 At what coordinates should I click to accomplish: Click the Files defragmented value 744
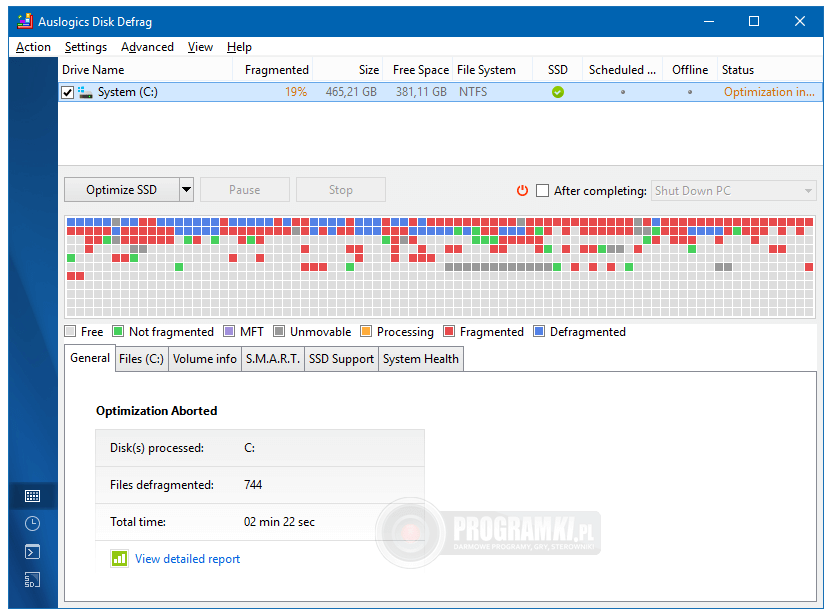(253, 484)
